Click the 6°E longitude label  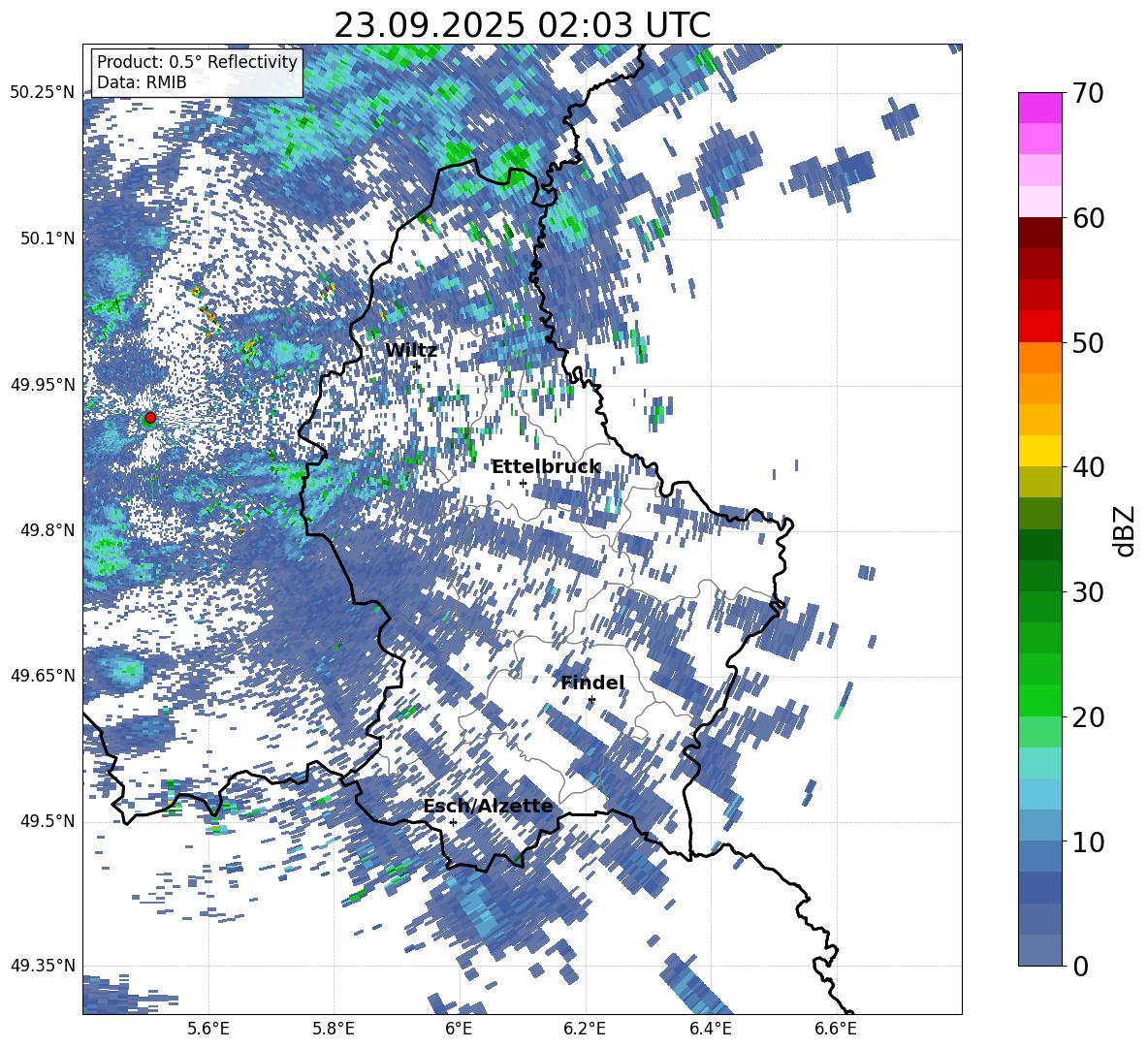click(459, 1029)
